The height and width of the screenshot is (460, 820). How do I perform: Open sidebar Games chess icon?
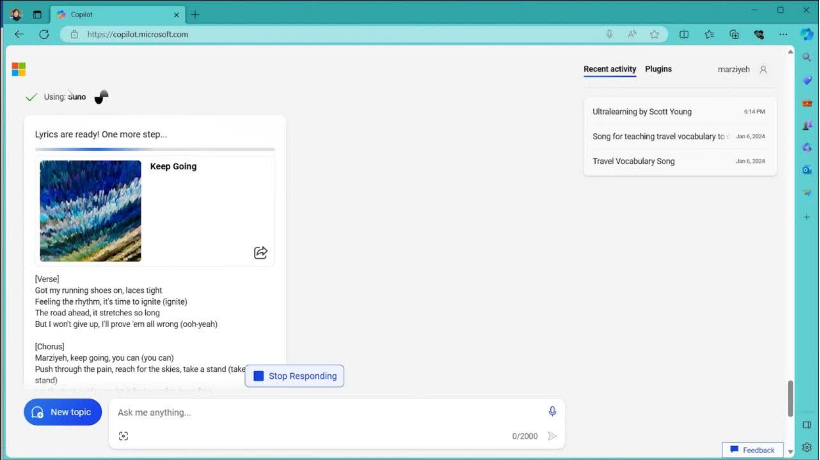click(x=807, y=125)
